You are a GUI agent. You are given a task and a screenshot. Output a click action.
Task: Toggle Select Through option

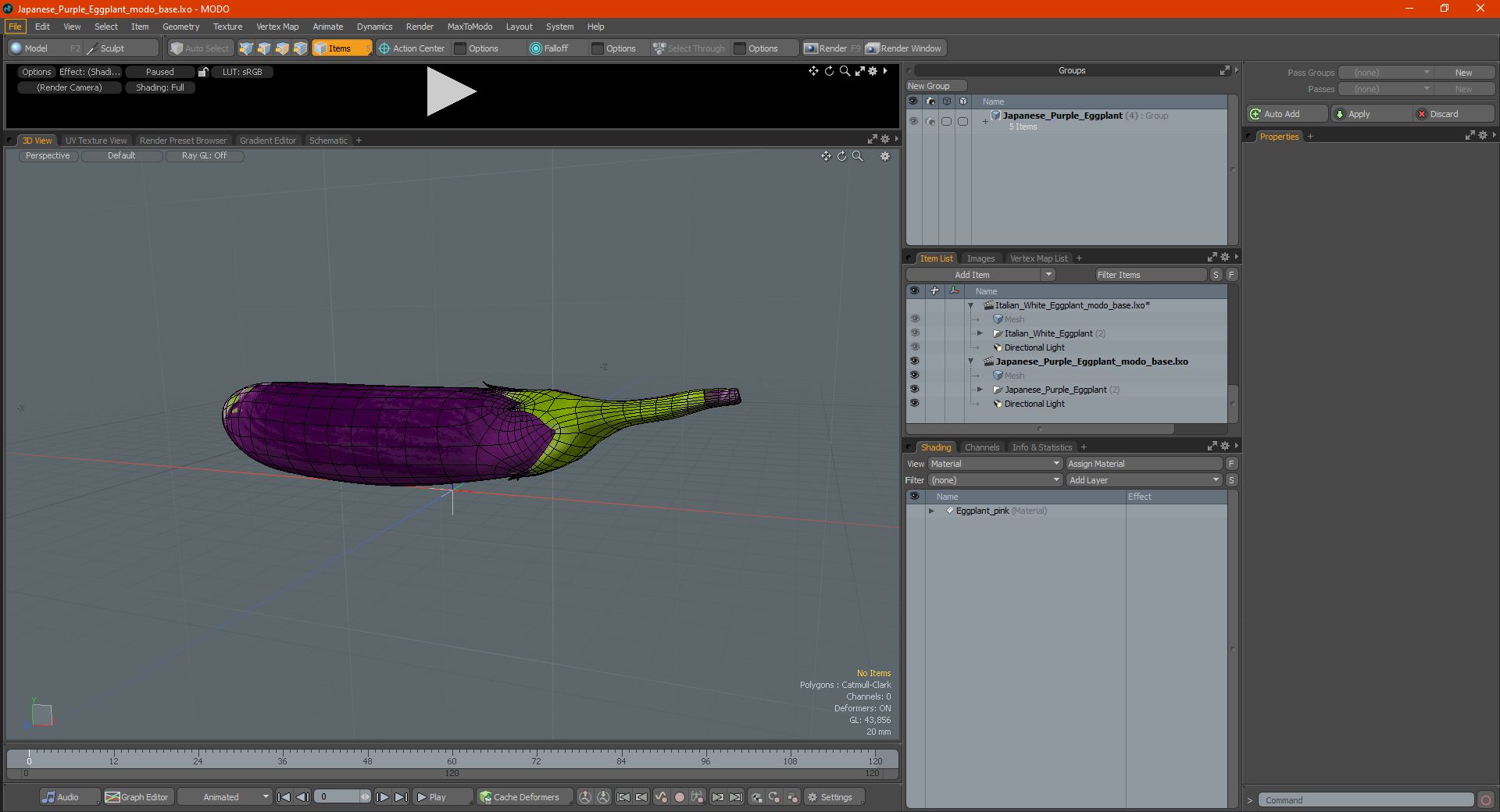689,48
